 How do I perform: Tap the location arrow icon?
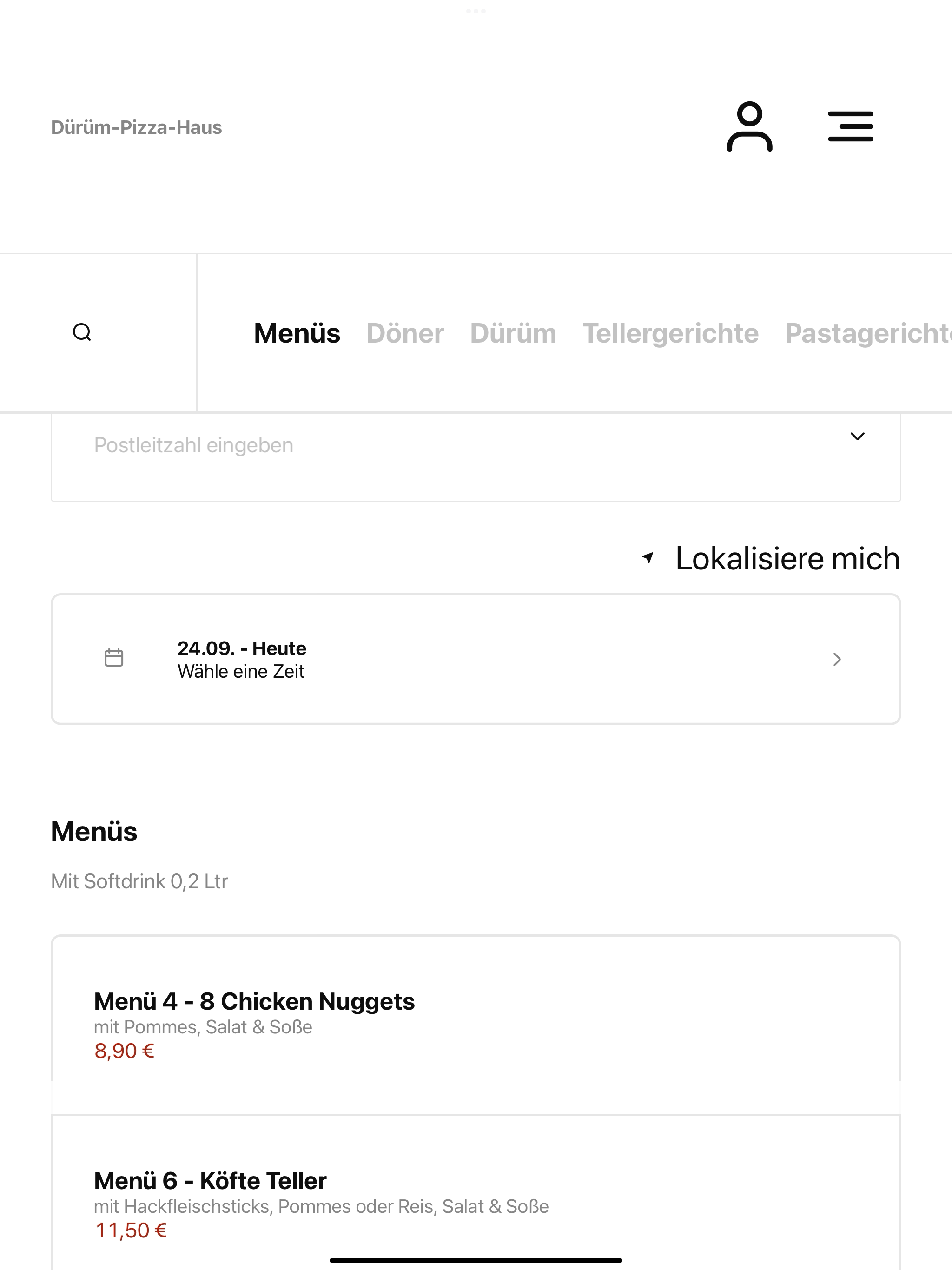[x=648, y=557]
